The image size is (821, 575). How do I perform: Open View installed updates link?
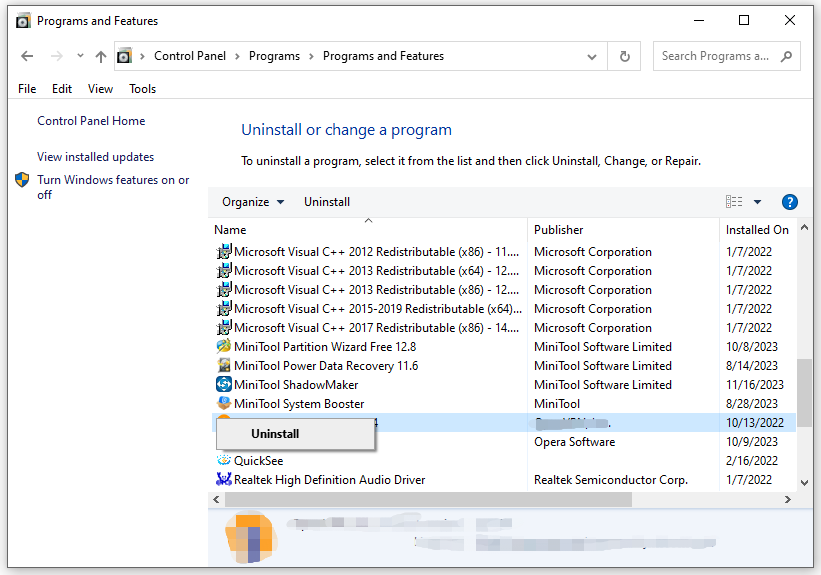pyautogui.click(x=95, y=157)
